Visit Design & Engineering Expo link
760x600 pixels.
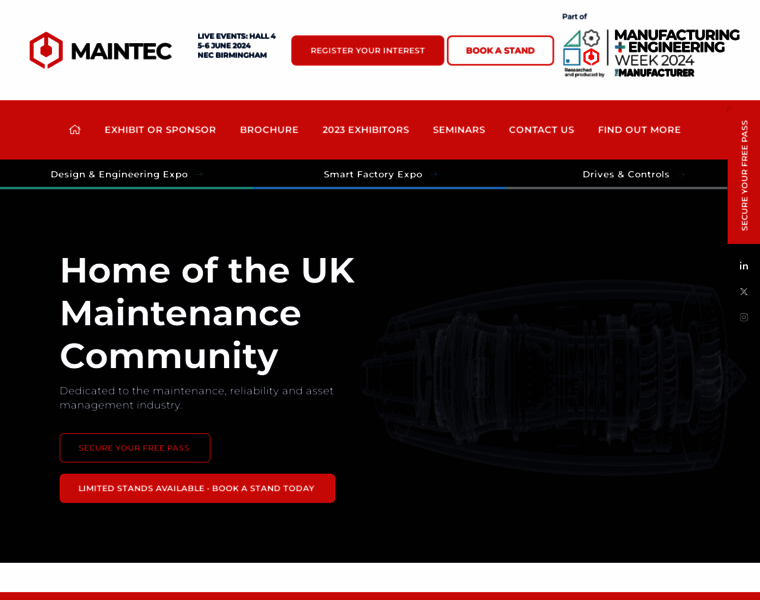pyautogui.click(x=119, y=174)
